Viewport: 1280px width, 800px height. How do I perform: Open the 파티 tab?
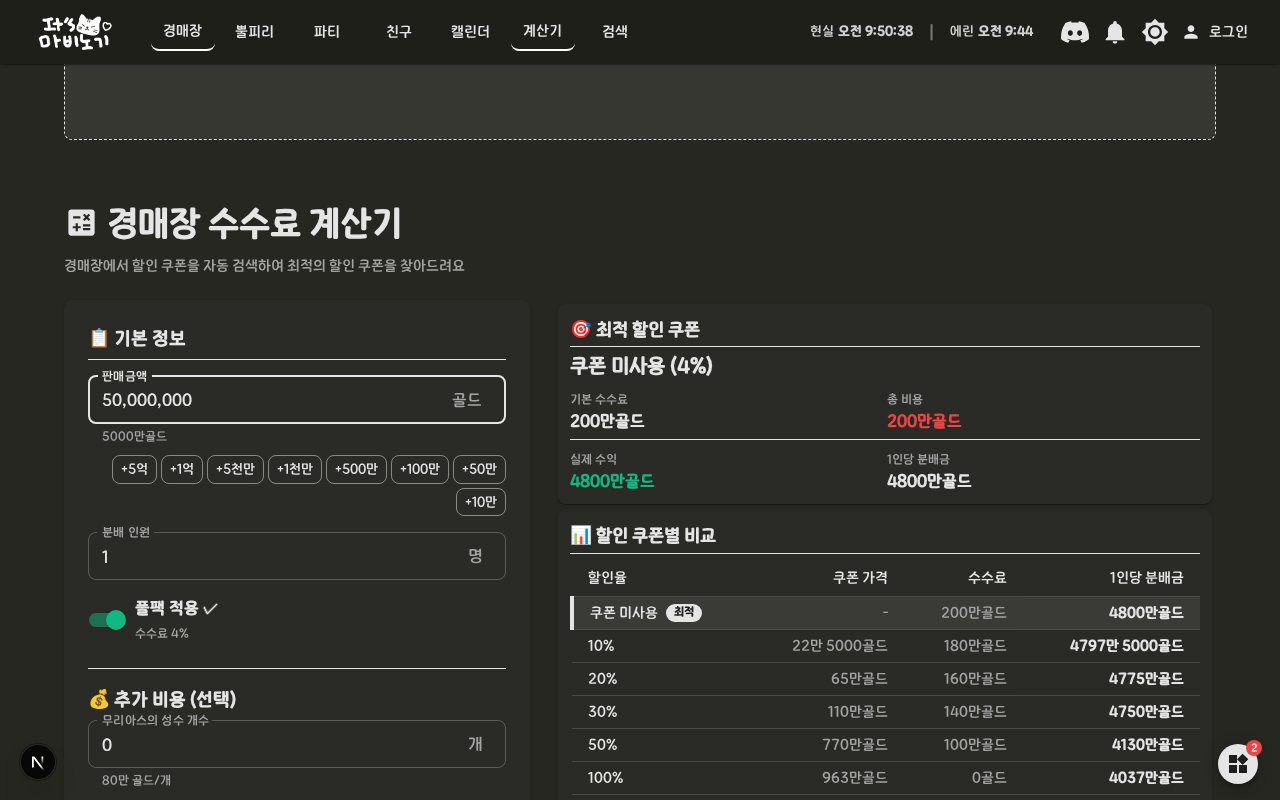pyautogui.click(x=327, y=31)
